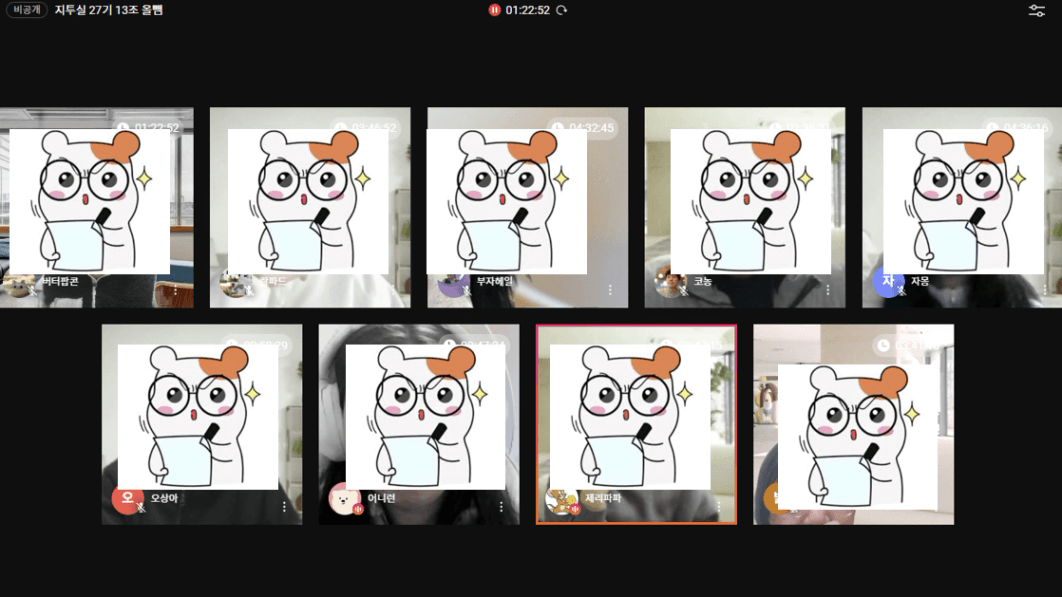1062x597 pixels.
Task: Open the more options menu on 부자헤일's tile
Action: click(610, 290)
